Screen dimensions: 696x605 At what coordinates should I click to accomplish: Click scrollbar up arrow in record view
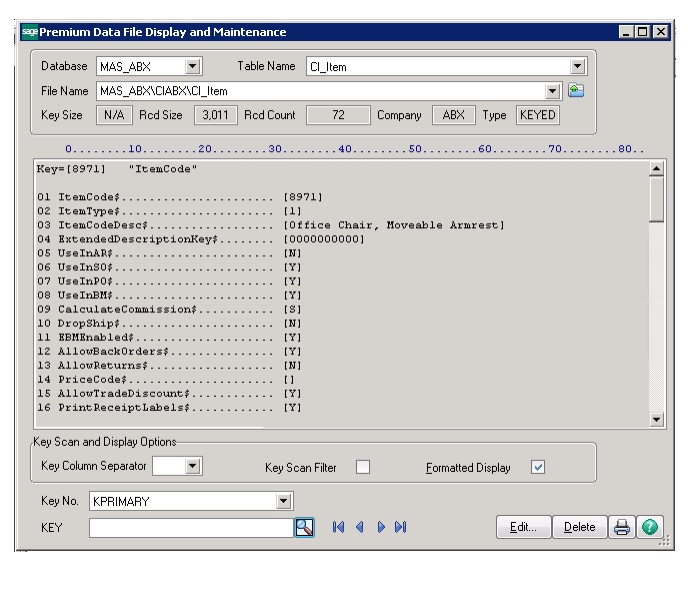click(x=656, y=169)
